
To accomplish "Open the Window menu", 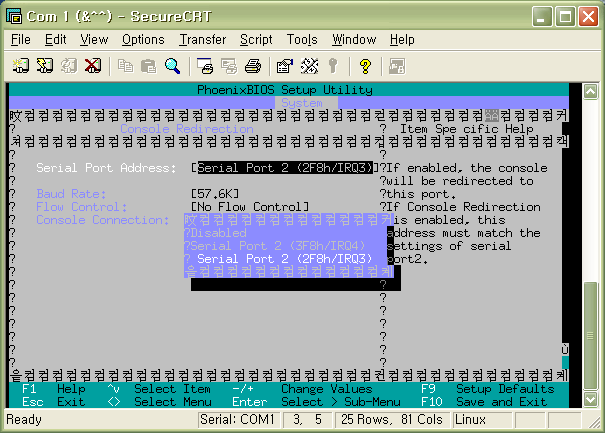I will (x=354, y=39).
